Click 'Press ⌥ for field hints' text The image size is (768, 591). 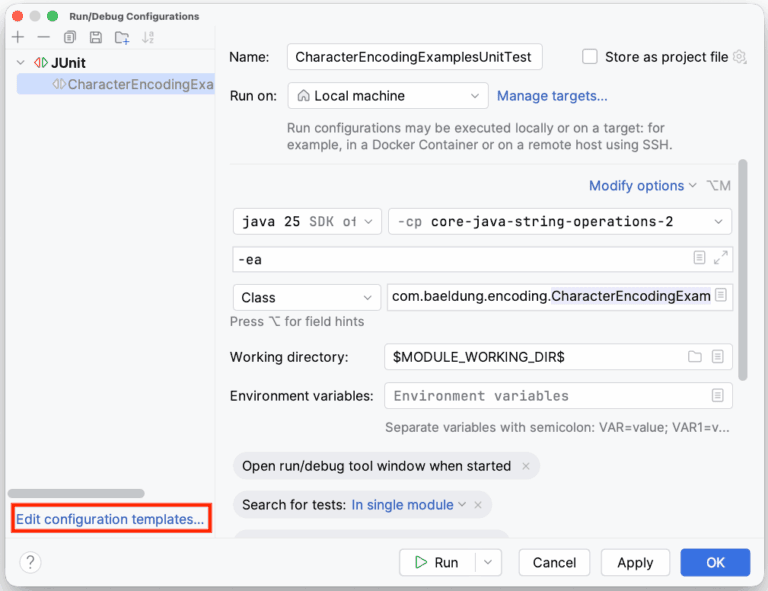point(297,321)
